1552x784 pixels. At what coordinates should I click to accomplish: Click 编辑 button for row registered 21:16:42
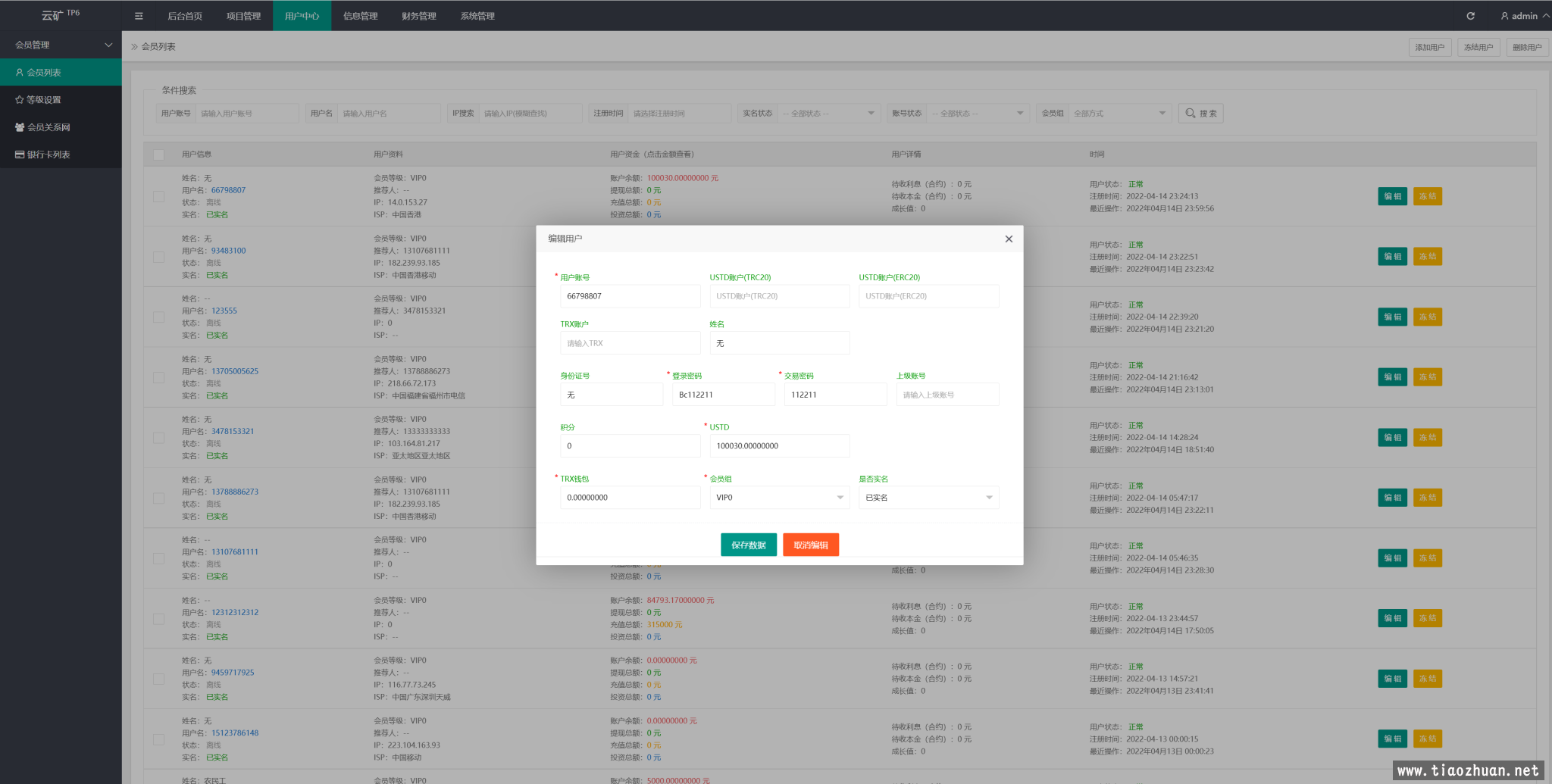coord(1393,377)
